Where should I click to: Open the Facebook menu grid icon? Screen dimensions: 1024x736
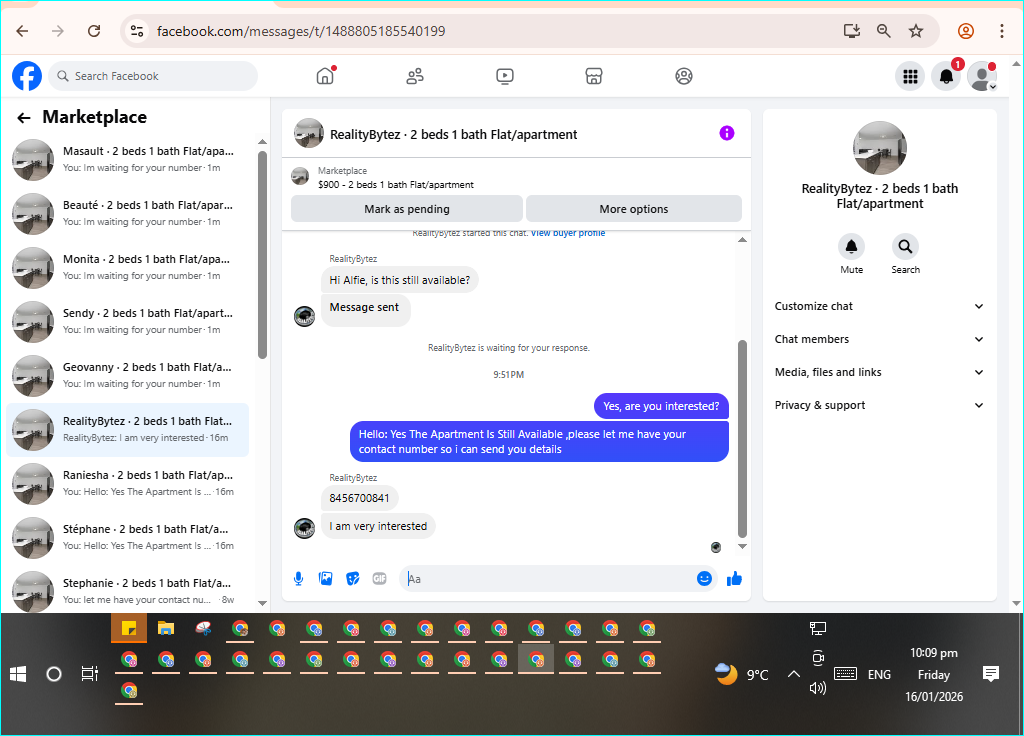(910, 76)
